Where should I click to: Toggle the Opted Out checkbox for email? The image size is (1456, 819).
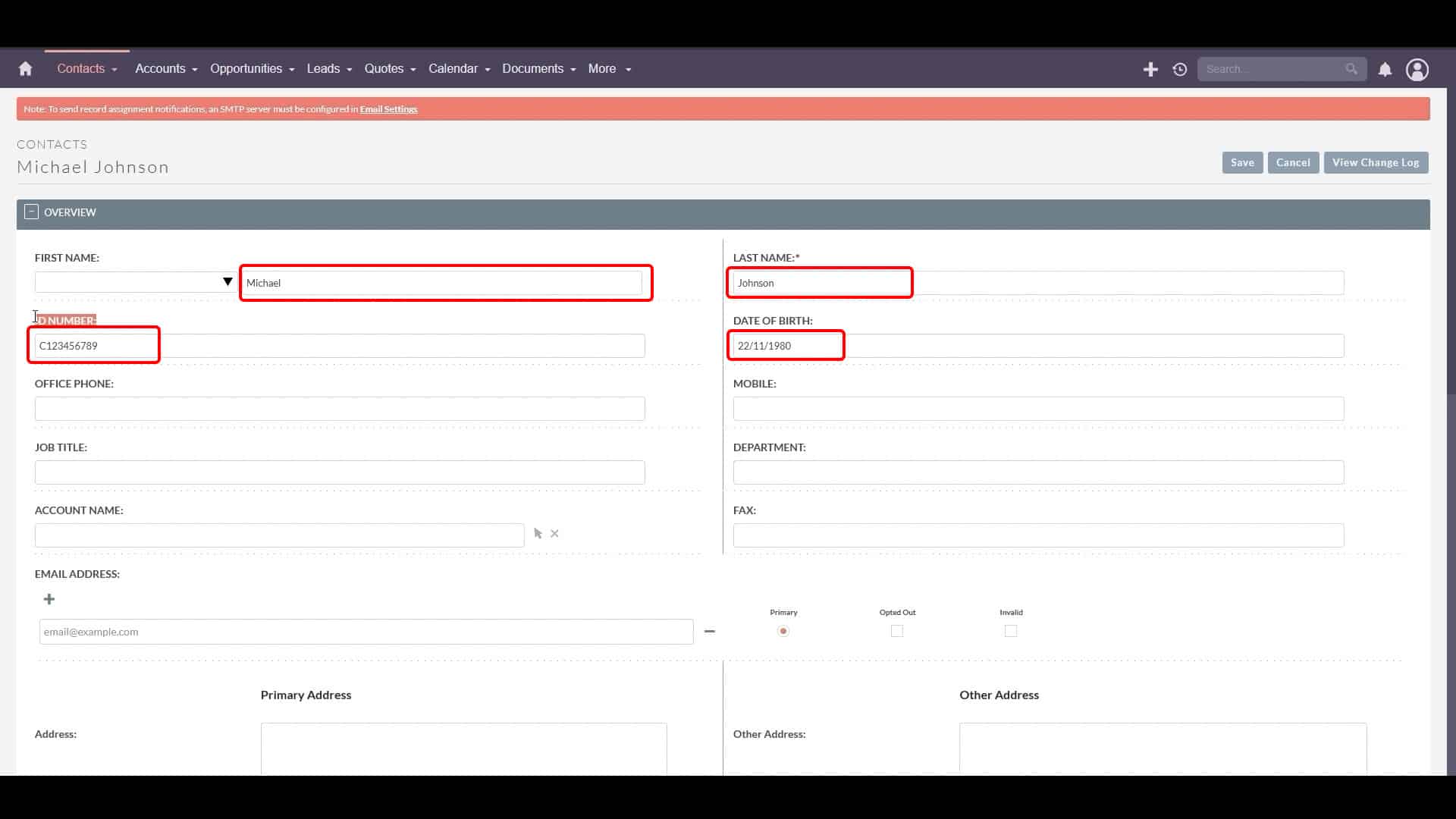point(897,631)
